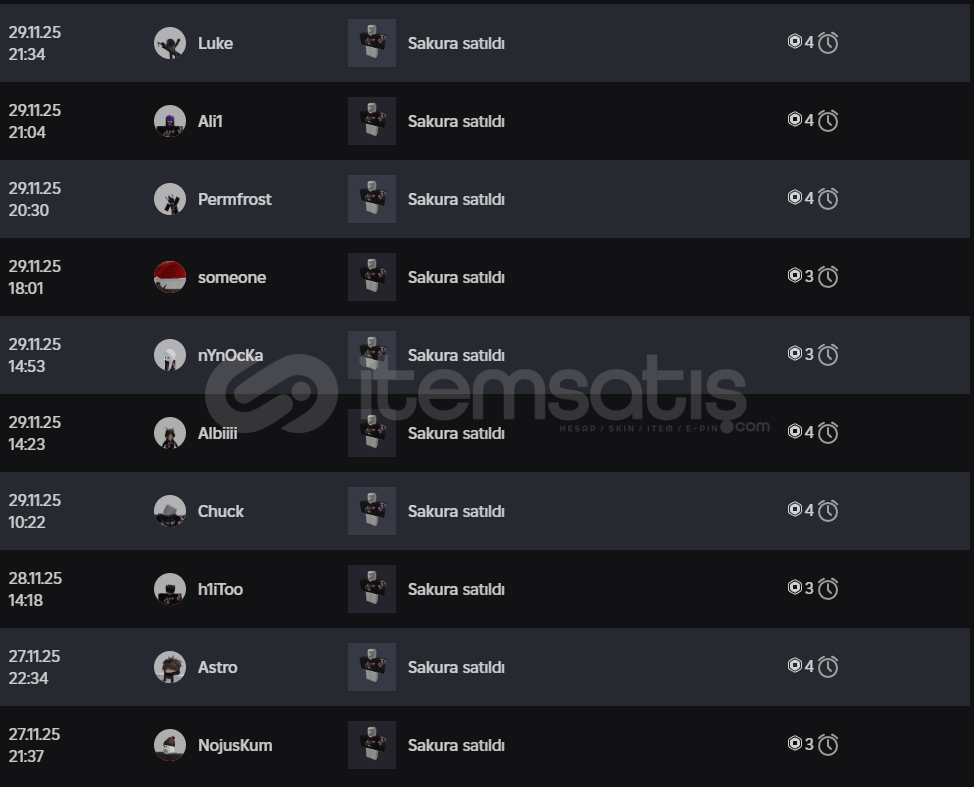
Task: View the Sakura item thumbnail in Albiiii's row
Action: tap(372, 433)
